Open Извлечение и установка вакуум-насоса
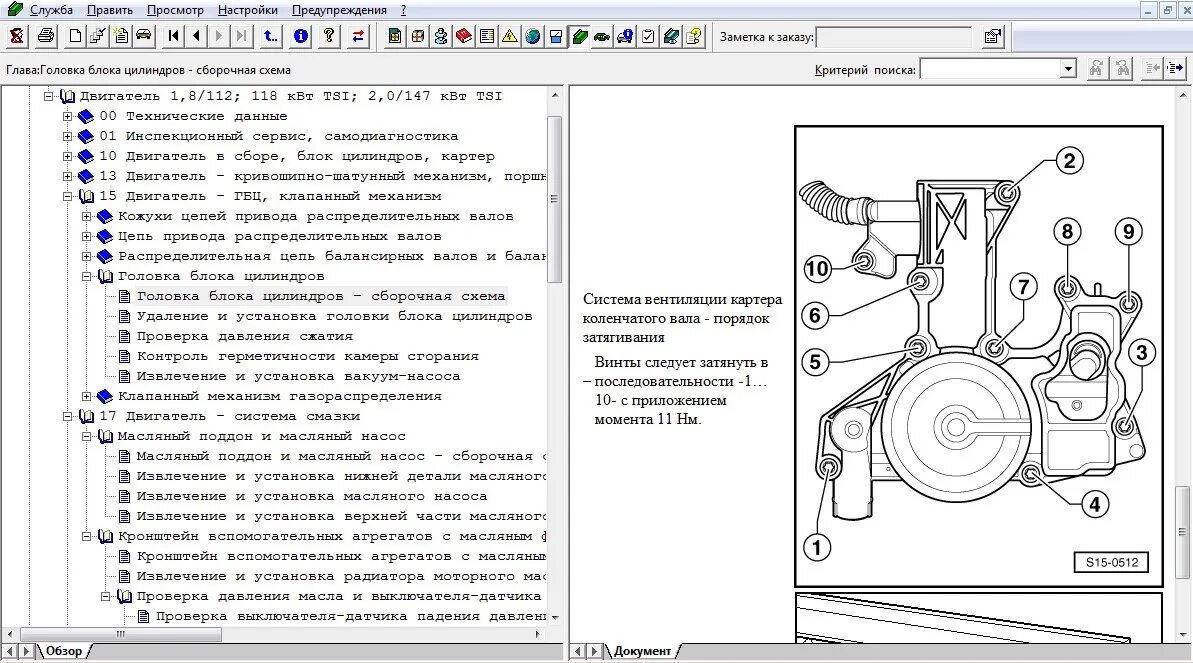Viewport: 1193px width, 663px height. click(298, 376)
